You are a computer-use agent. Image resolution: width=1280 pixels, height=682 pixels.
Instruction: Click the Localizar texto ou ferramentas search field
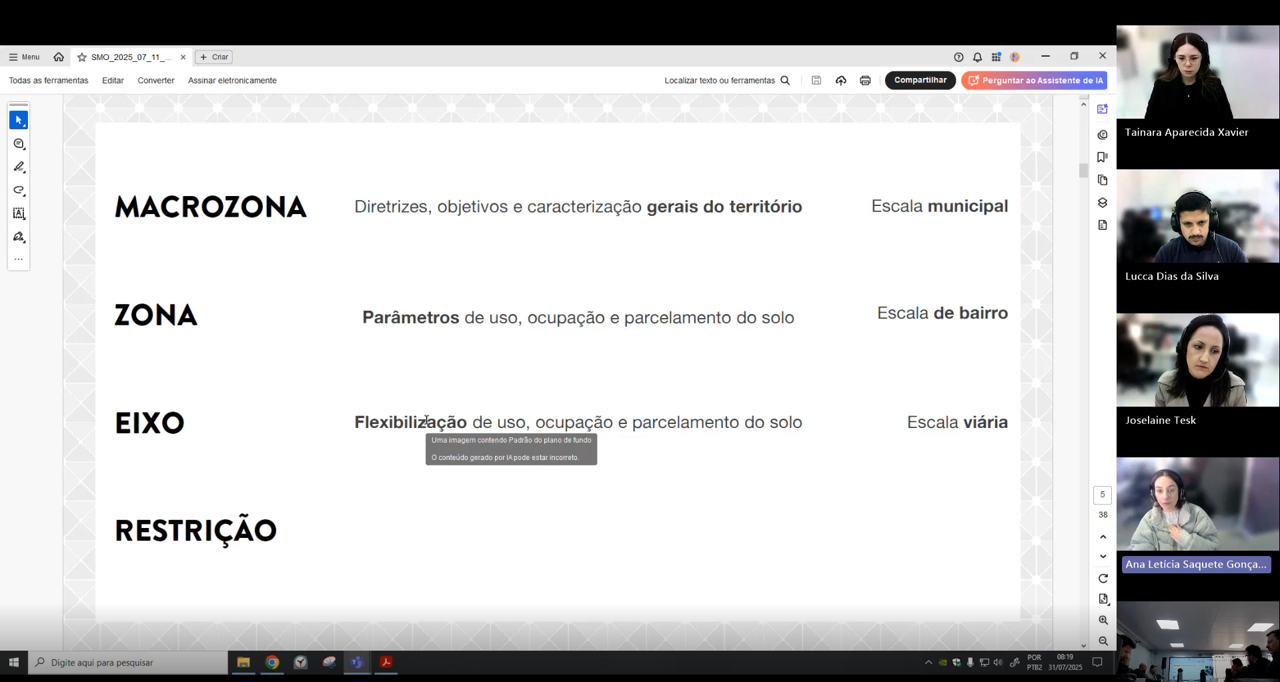pyautogui.click(x=727, y=80)
